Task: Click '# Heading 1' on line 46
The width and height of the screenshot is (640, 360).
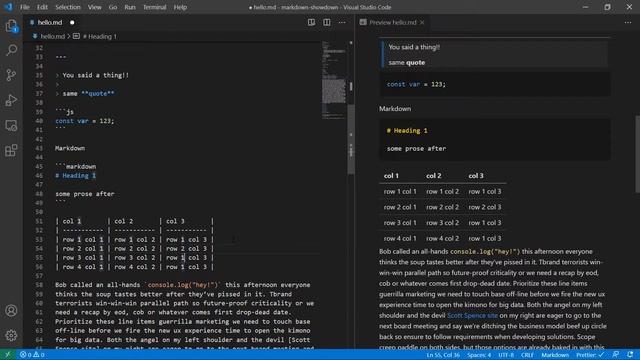Action: click(76, 176)
